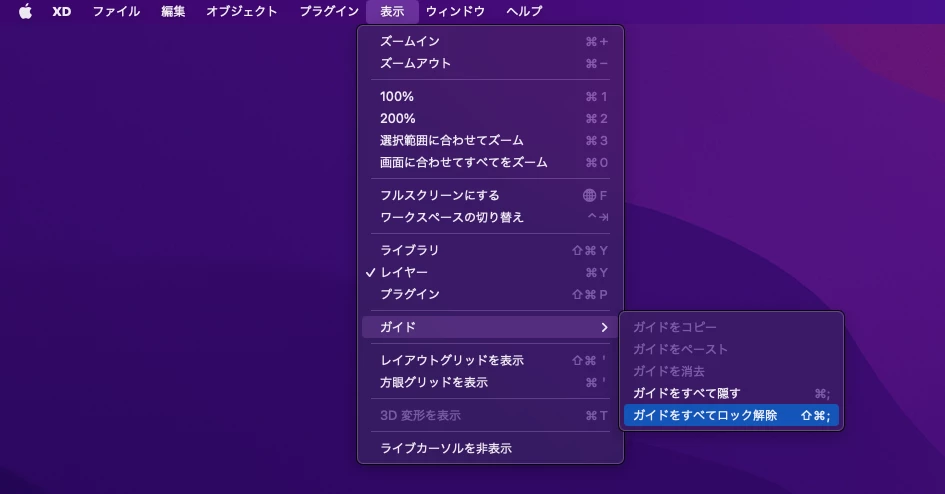Toggle the checked レイヤー panel item
Viewport: 945px width, 494px height.
[491, 272]
